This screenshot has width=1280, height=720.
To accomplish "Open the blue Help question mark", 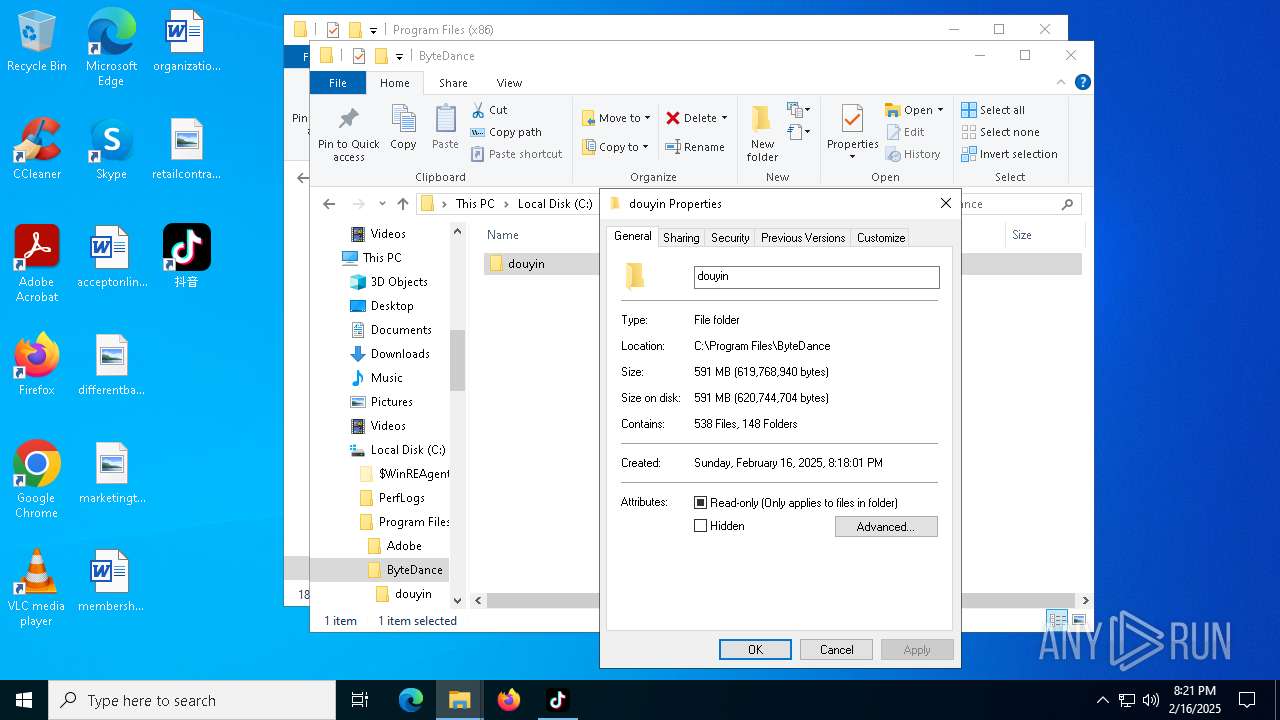I will 1082,83.
